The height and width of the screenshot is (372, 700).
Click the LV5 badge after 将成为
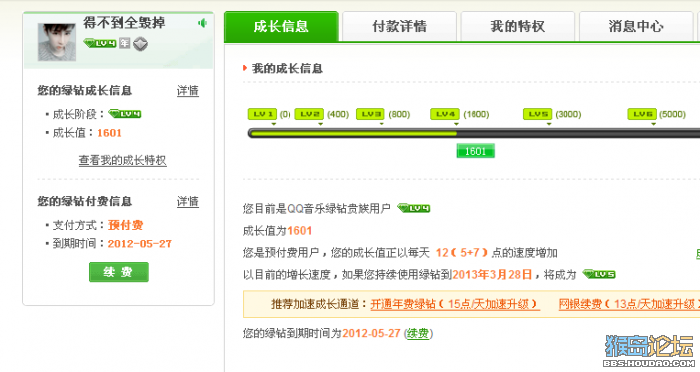click(x=599, y=274)
